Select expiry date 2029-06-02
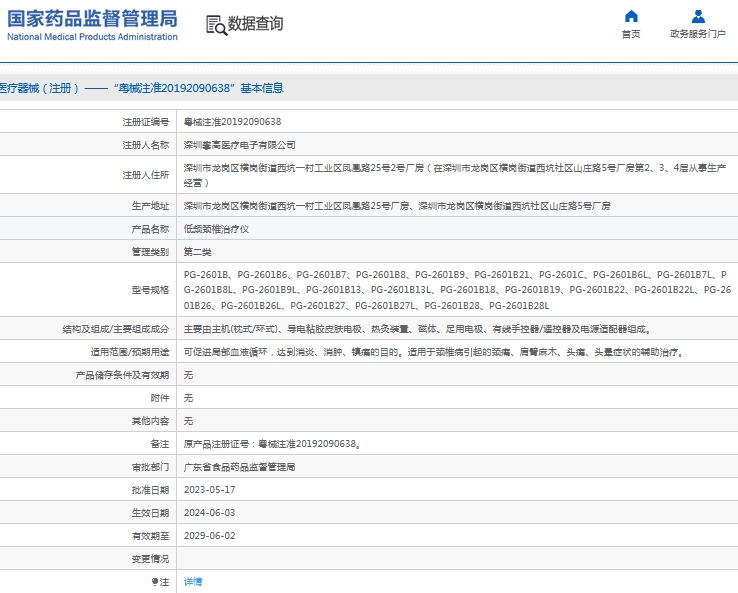The height and width of the screenshot is (593, 738). (209, 536)
